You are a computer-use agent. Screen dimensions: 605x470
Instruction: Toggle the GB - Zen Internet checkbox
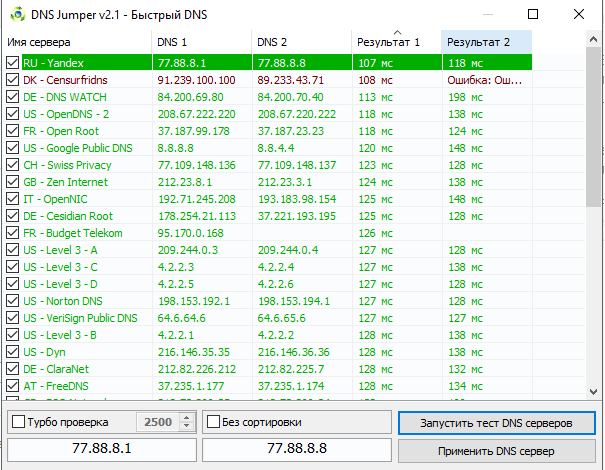tap(12, 181)
